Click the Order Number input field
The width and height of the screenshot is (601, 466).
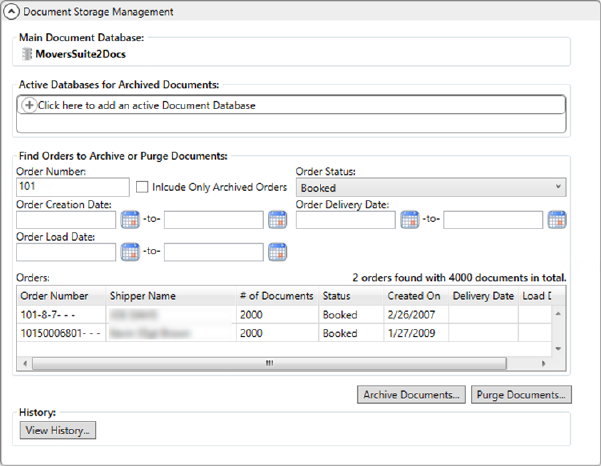point(73,188)
